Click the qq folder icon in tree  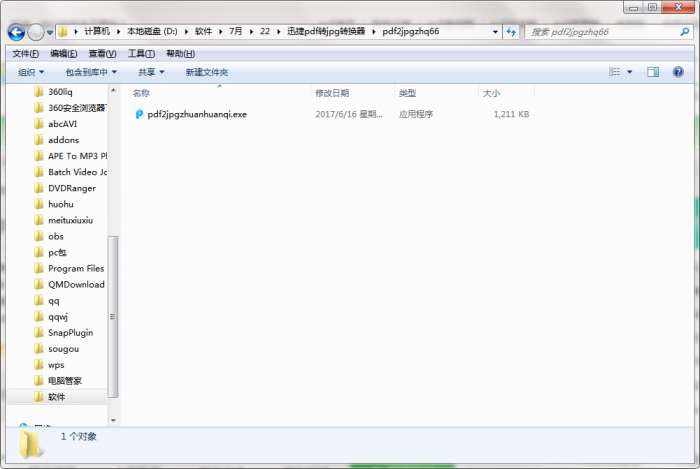(39, 300)
